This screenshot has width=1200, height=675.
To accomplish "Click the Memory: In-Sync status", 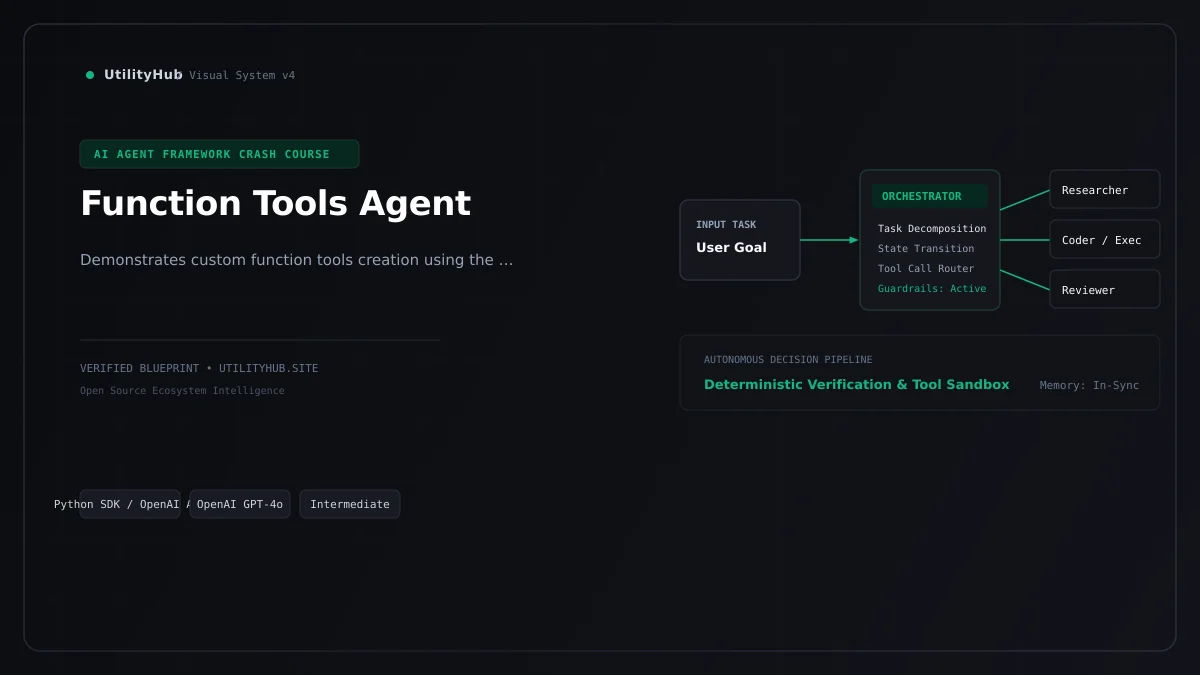I will [x=1089, y=386].
